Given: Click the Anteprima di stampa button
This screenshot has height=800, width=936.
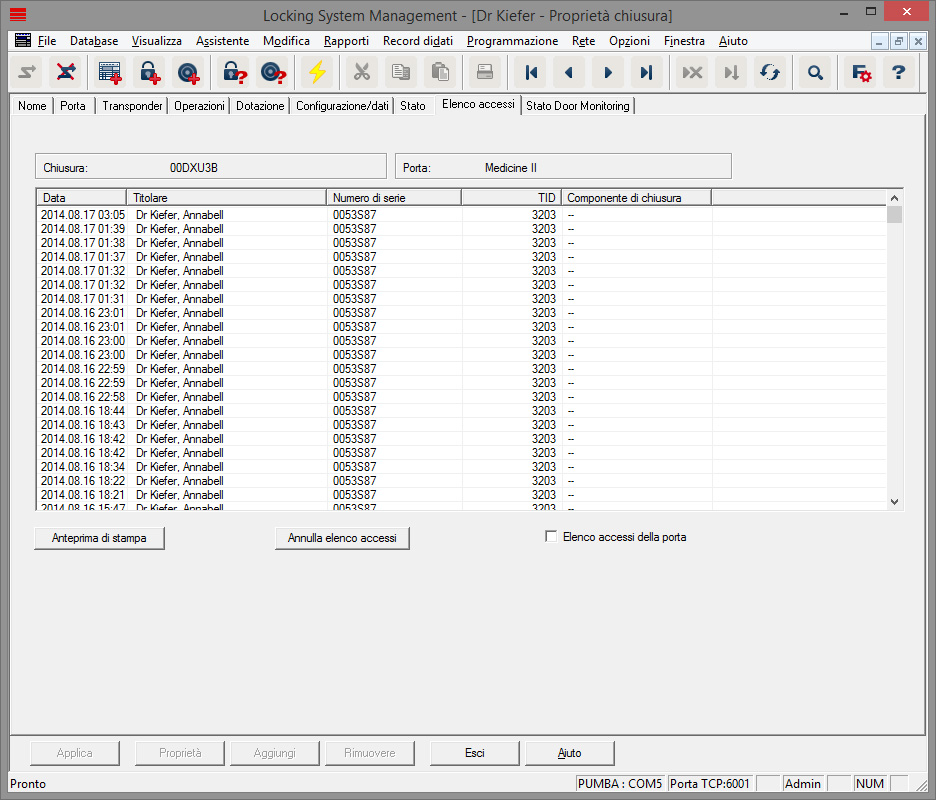Looking at the screenshot, I should [99, 538].
